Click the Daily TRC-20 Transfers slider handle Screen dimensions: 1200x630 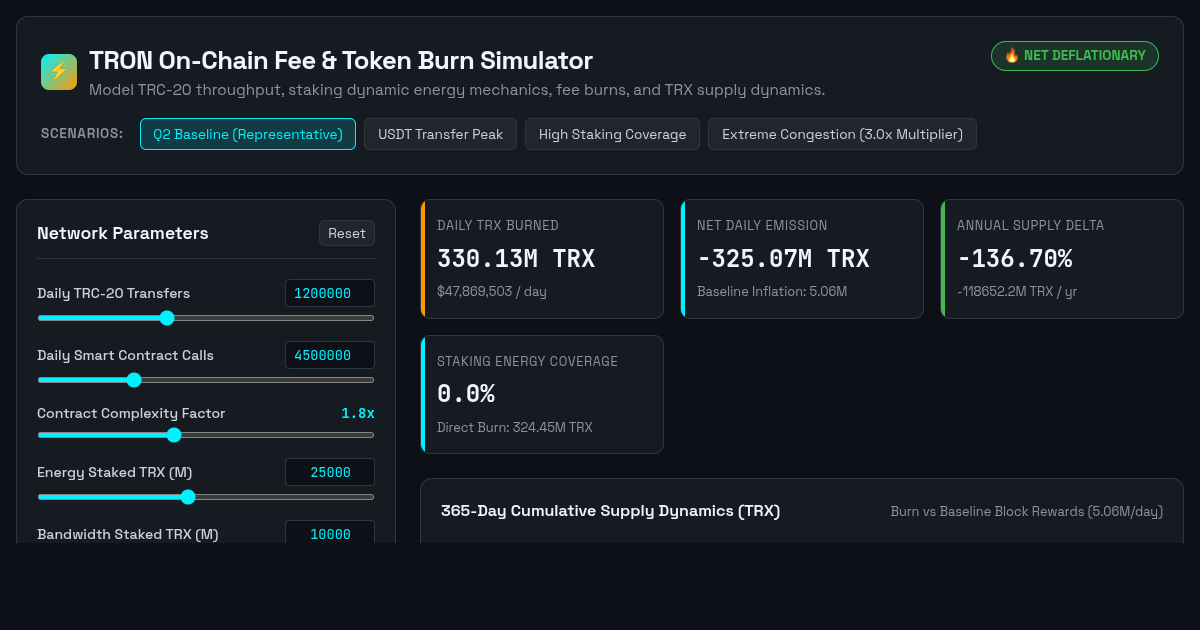(x=167, y=318)
